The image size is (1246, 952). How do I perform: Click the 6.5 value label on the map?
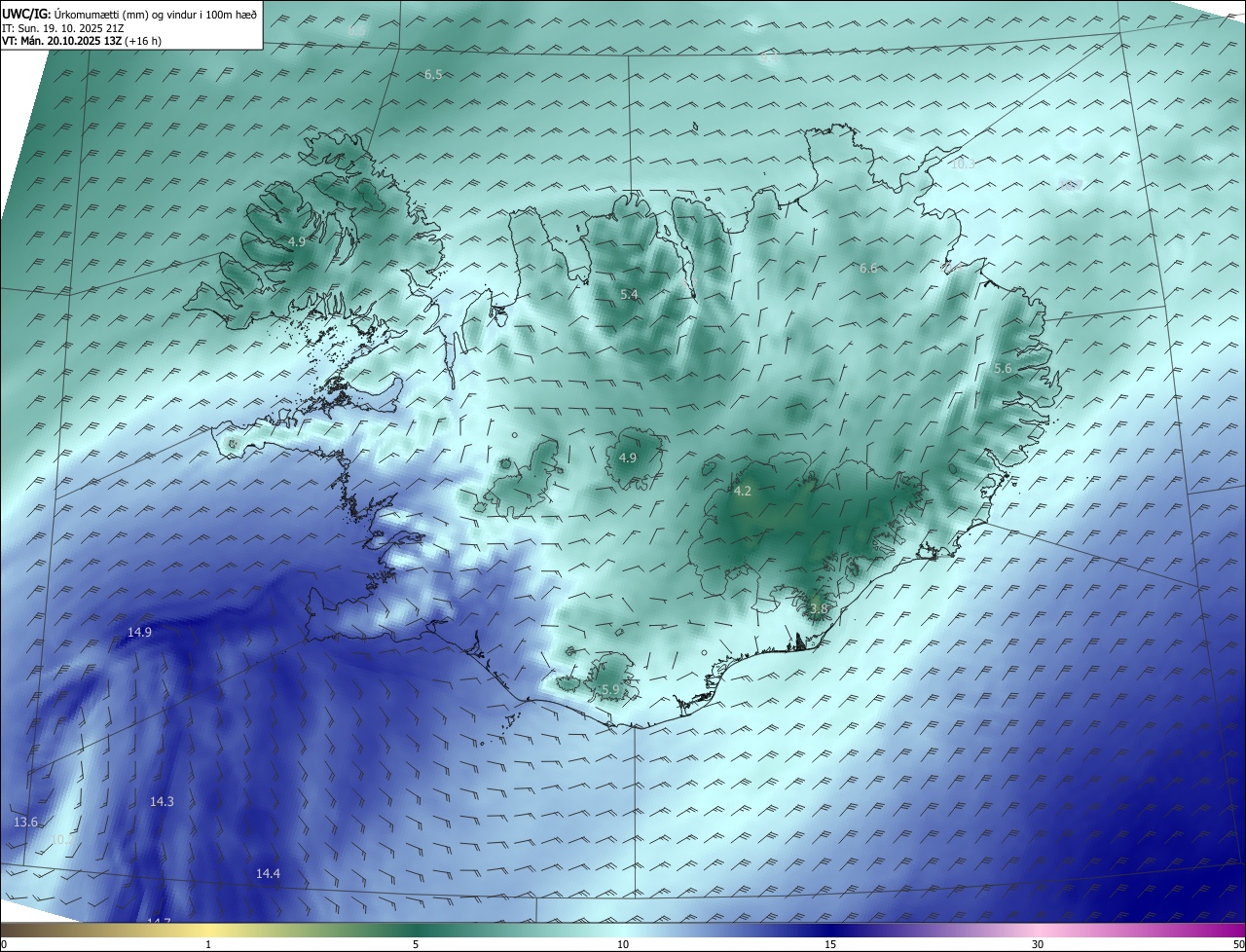pos(433,75)
